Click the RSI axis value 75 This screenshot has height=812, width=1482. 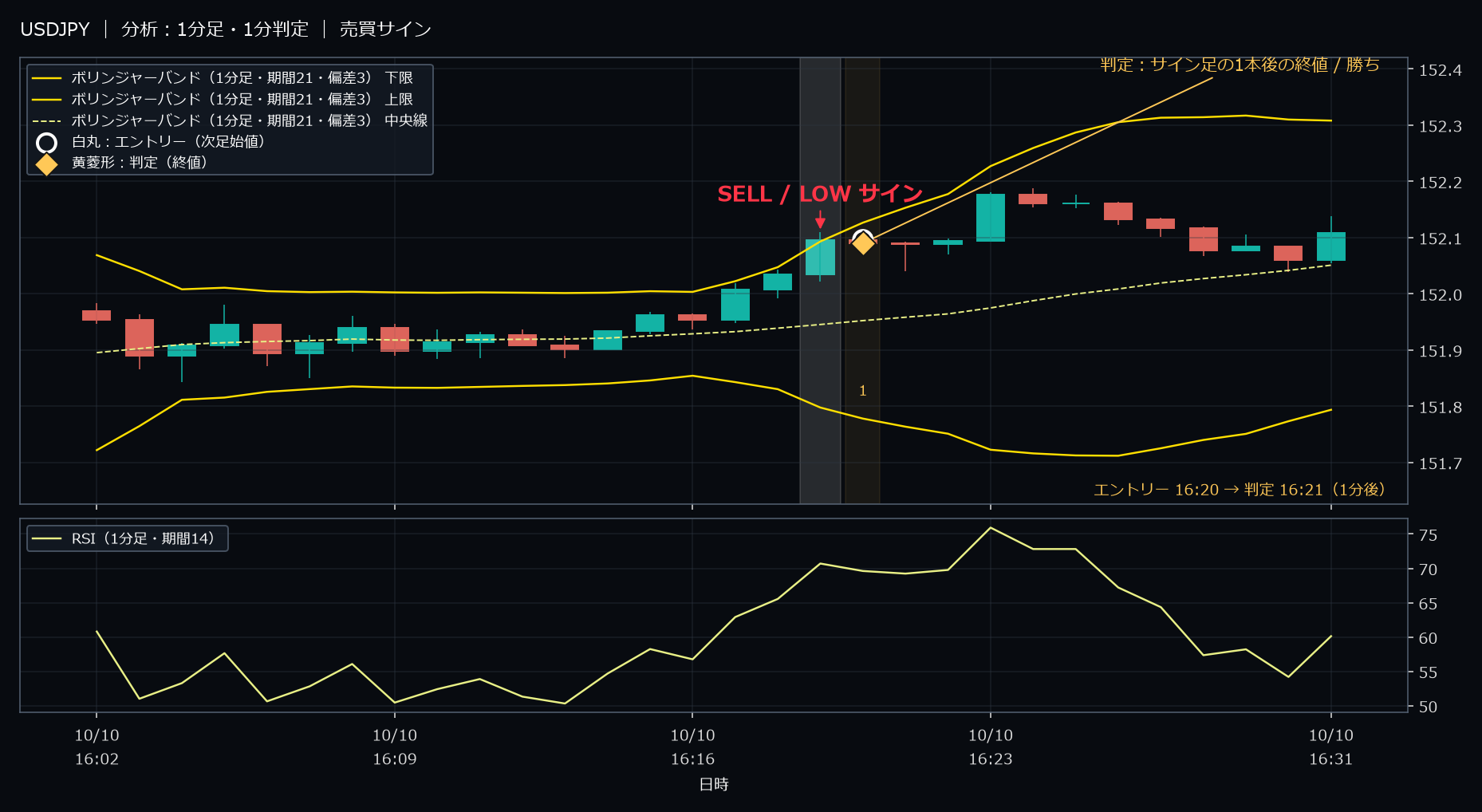[x=1429, y=535]
